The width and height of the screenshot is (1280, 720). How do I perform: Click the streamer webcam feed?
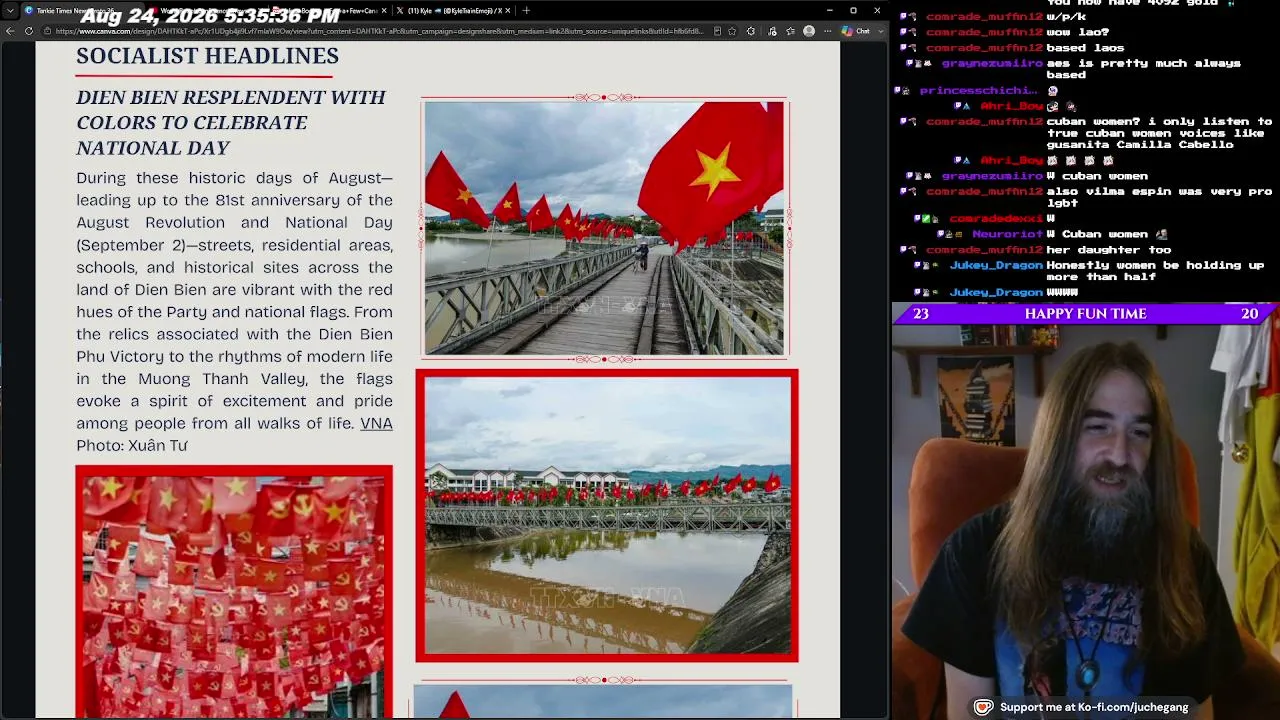click(1085, 522)
